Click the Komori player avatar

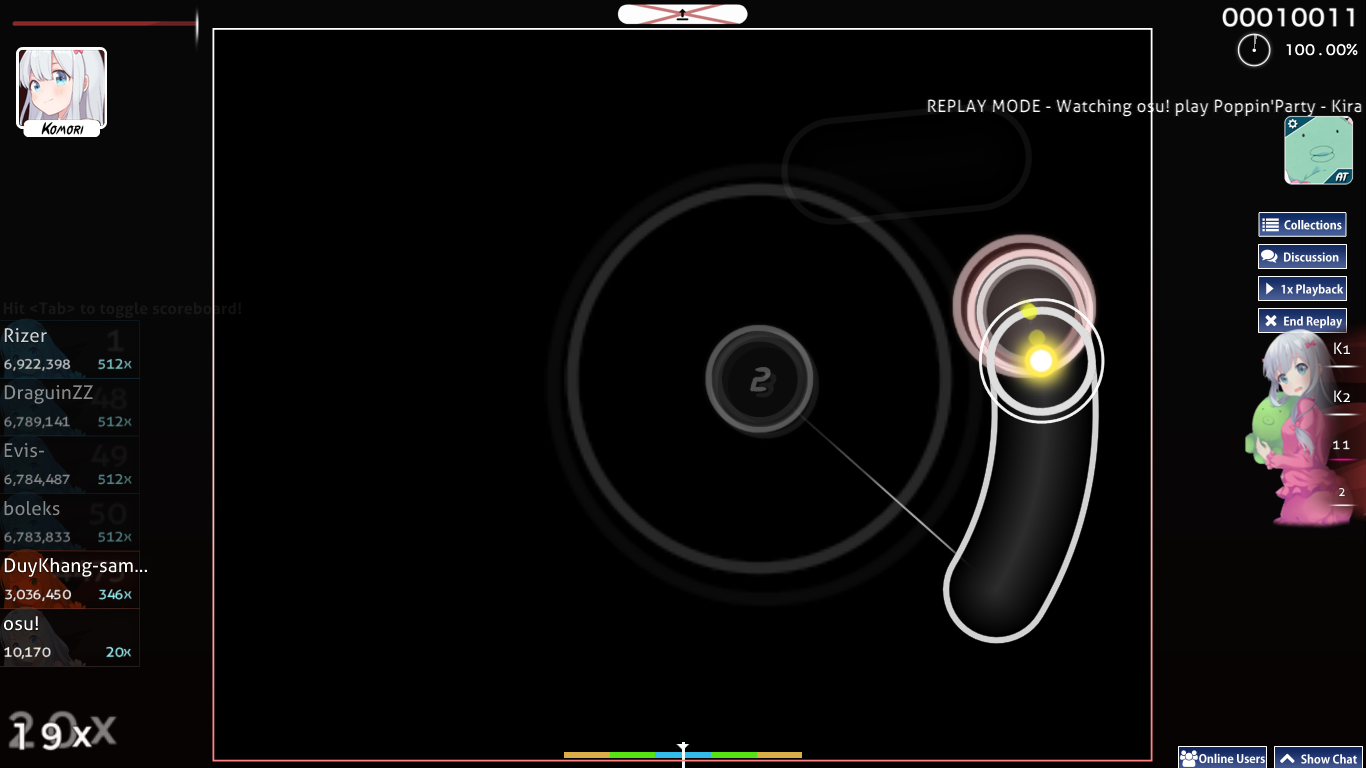[x=62, y=91]
